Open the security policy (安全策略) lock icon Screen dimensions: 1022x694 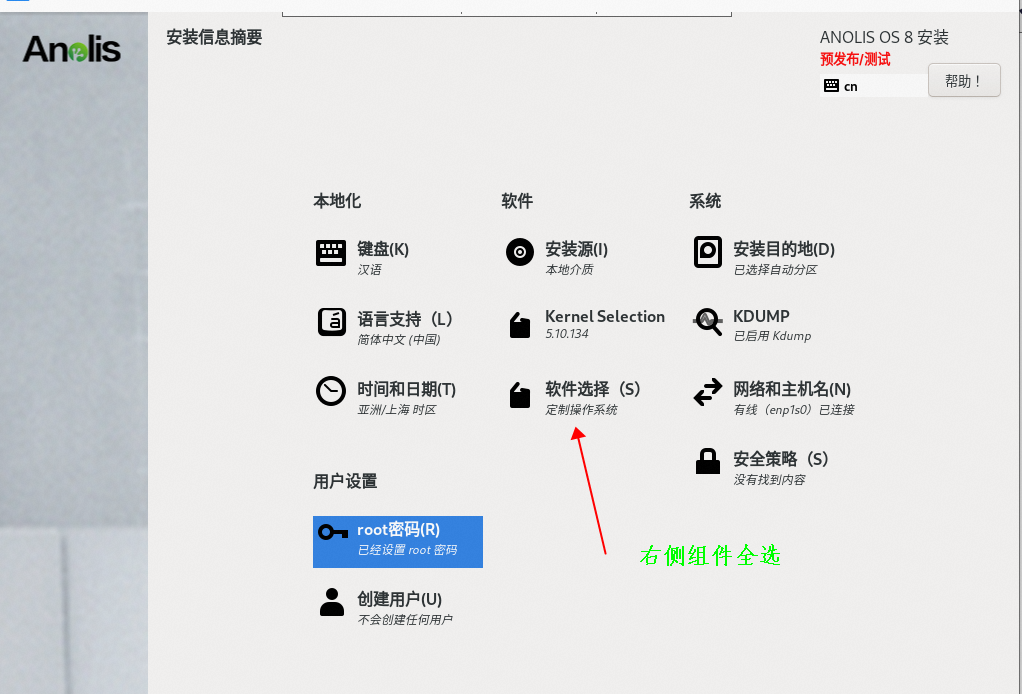coord(707,462)
